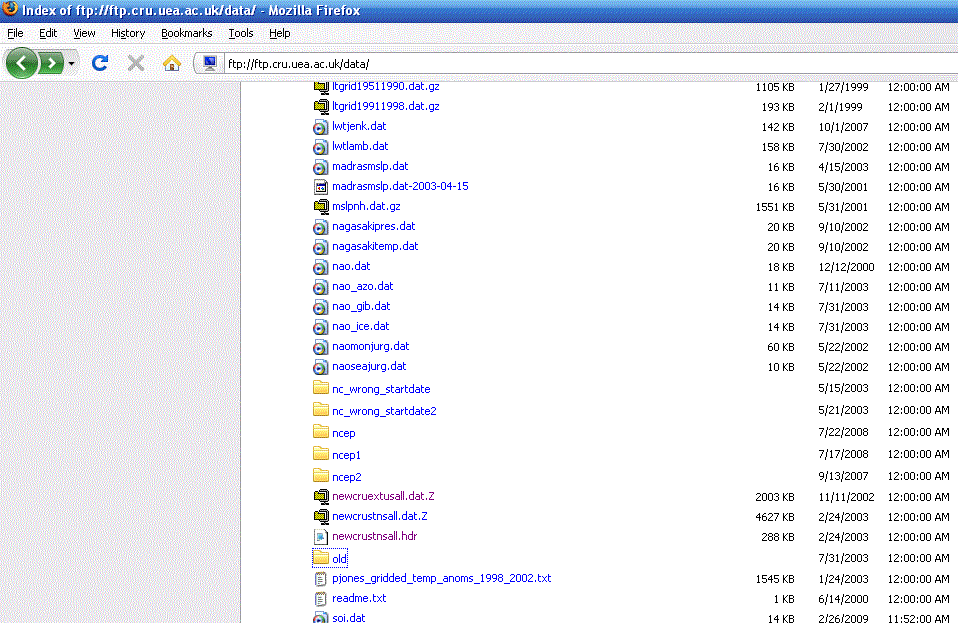This screenshot has width=958, height=642.
Task: Download newcrustnsall.dat.Z
Action: pyautogui.click(x=379, y=517)
